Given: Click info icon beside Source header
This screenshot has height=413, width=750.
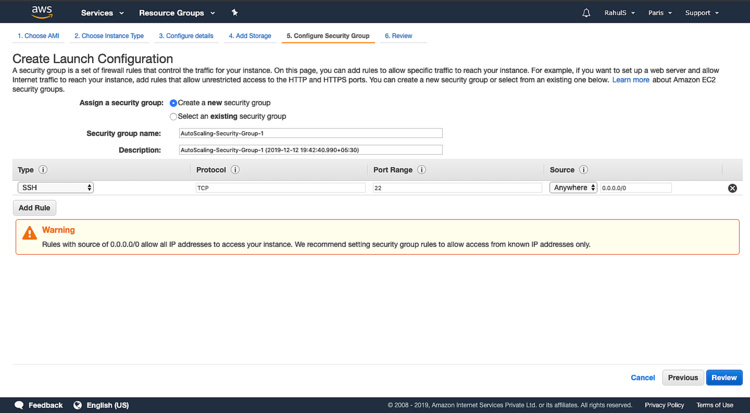Looking at the screenshot, I should (583, 170).
